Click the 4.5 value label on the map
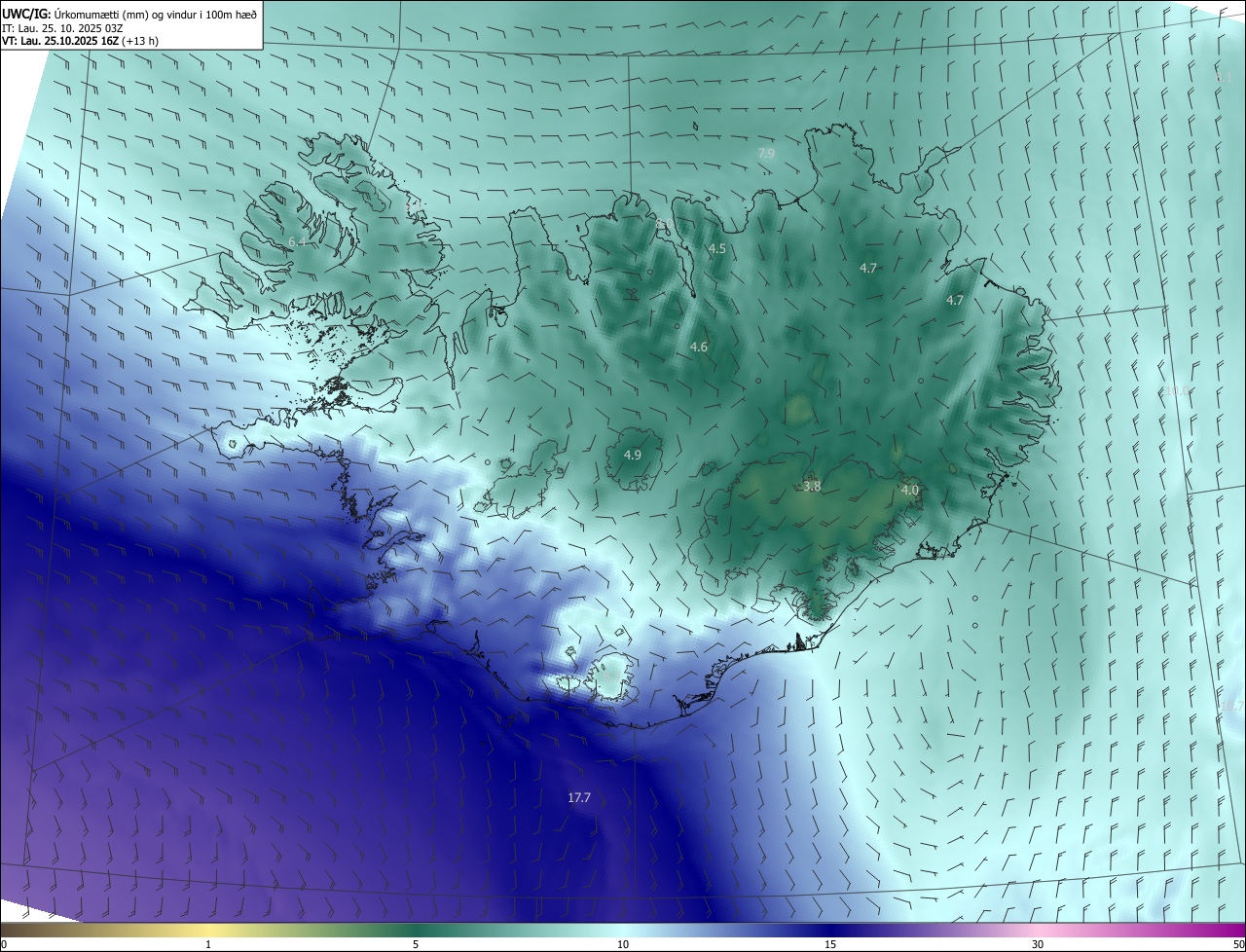 click(716, 249)
